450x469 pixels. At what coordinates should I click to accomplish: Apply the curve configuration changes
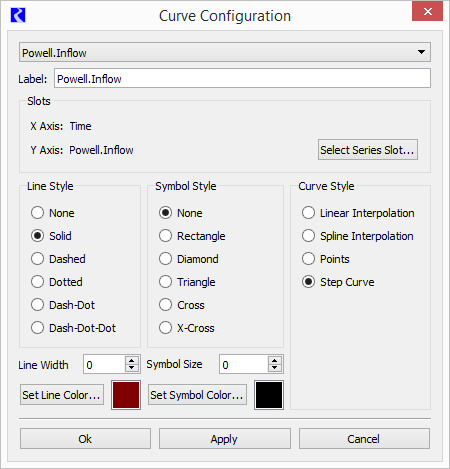(x=225, y=439)
